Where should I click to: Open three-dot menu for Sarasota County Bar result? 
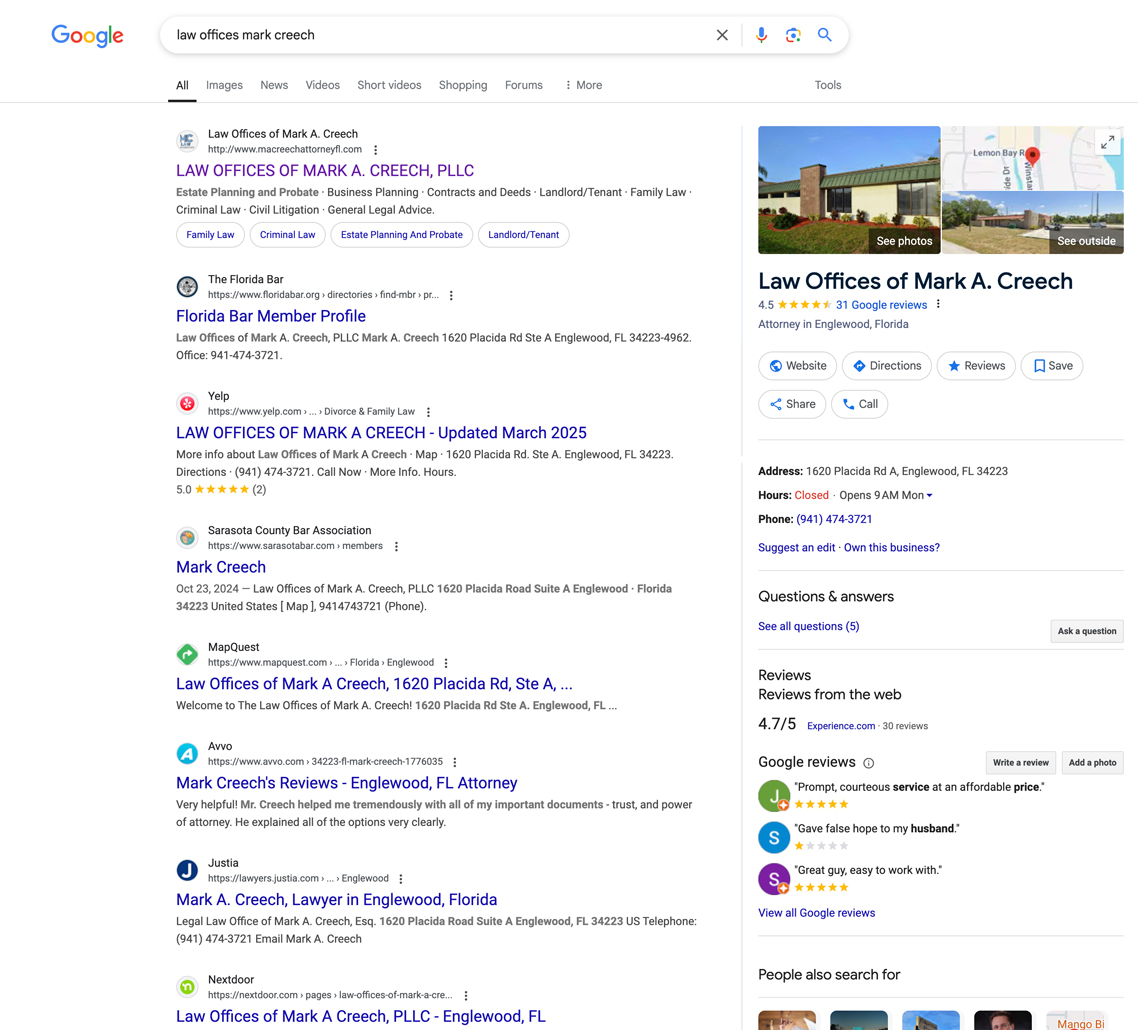[x=396, y=547]
